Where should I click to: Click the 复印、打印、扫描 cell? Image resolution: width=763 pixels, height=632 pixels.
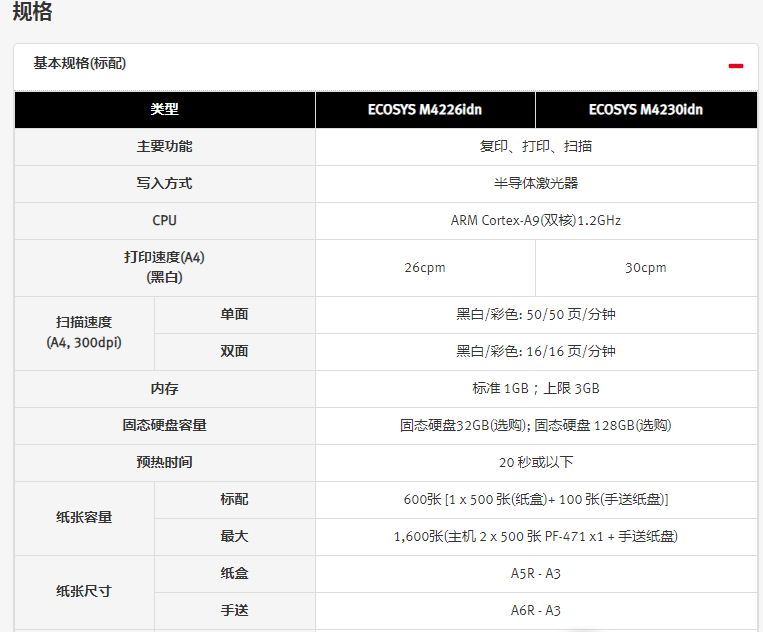[536, 146]
